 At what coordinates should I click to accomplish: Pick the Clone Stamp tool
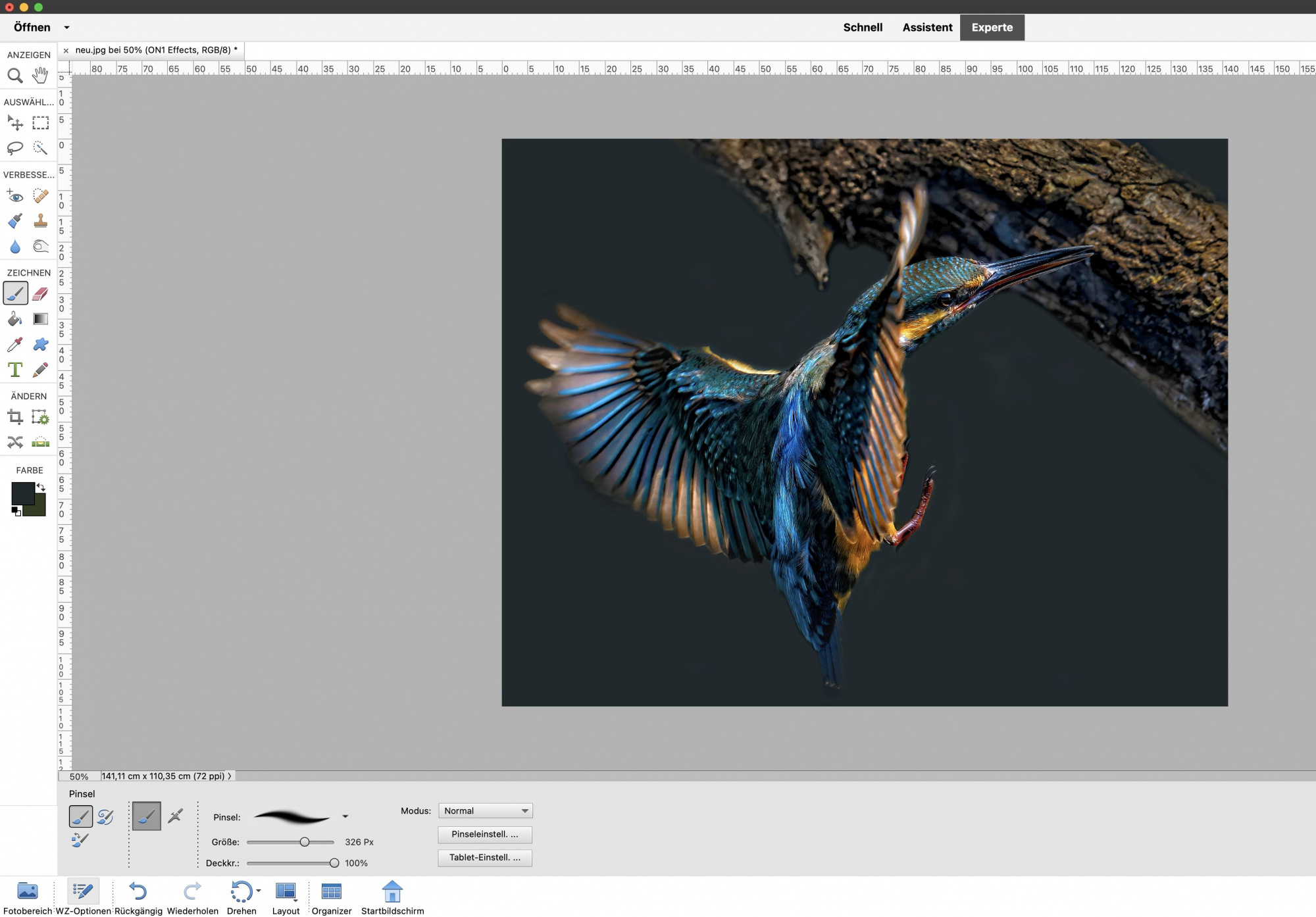pyautogui.click(x=40, y=221)
